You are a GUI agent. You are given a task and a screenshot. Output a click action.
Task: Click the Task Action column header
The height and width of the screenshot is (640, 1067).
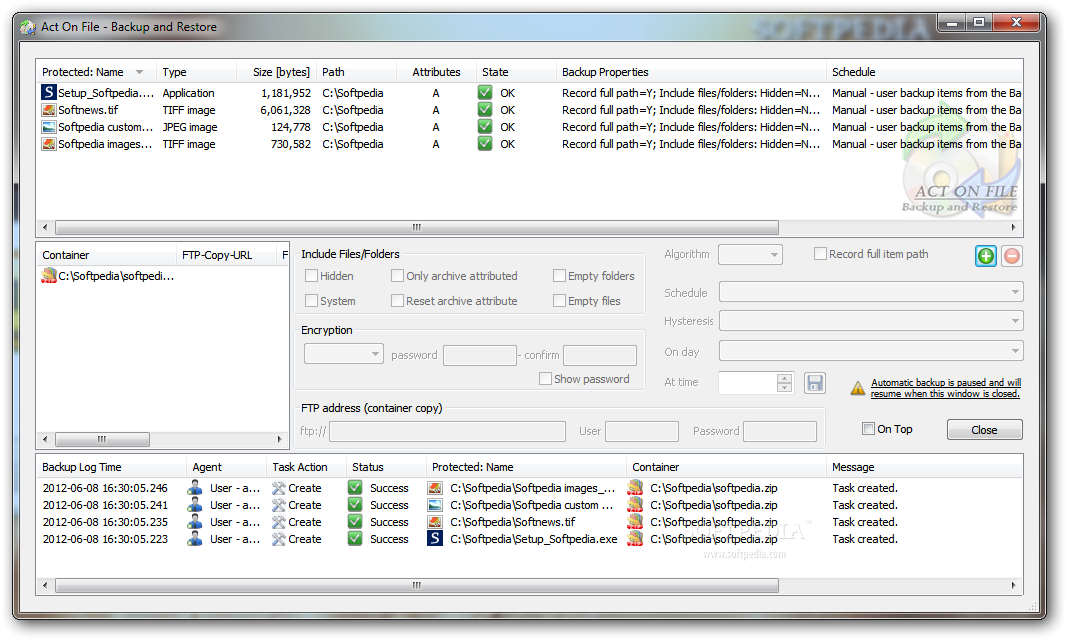tap(307, 467)
